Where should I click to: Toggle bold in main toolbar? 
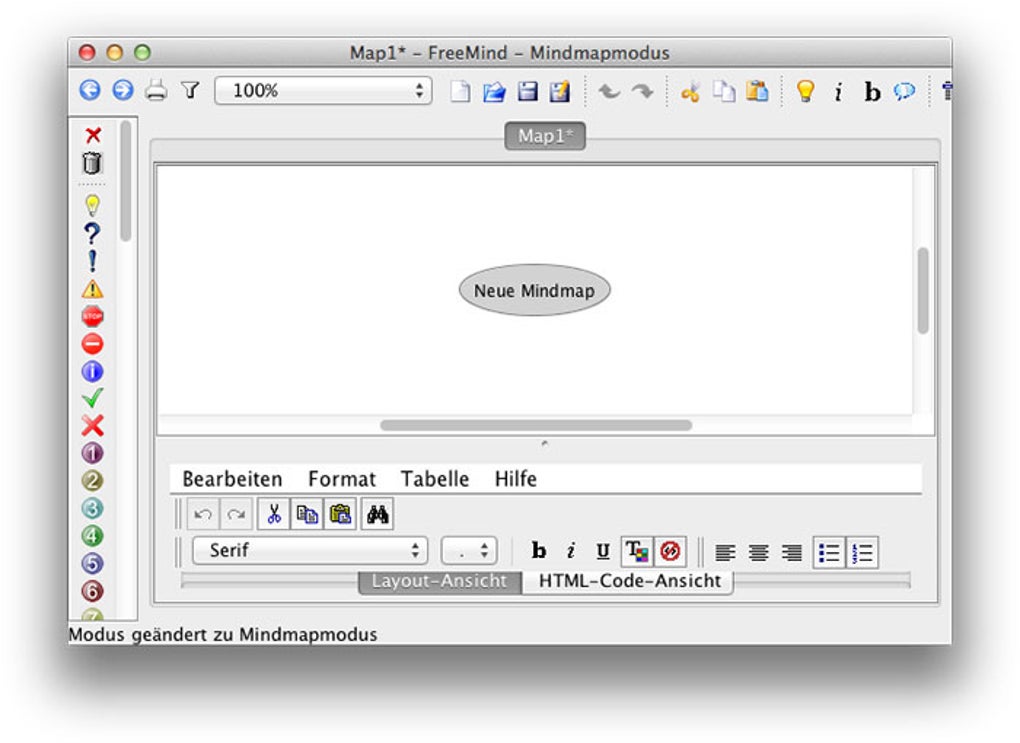tap(872, 92)
